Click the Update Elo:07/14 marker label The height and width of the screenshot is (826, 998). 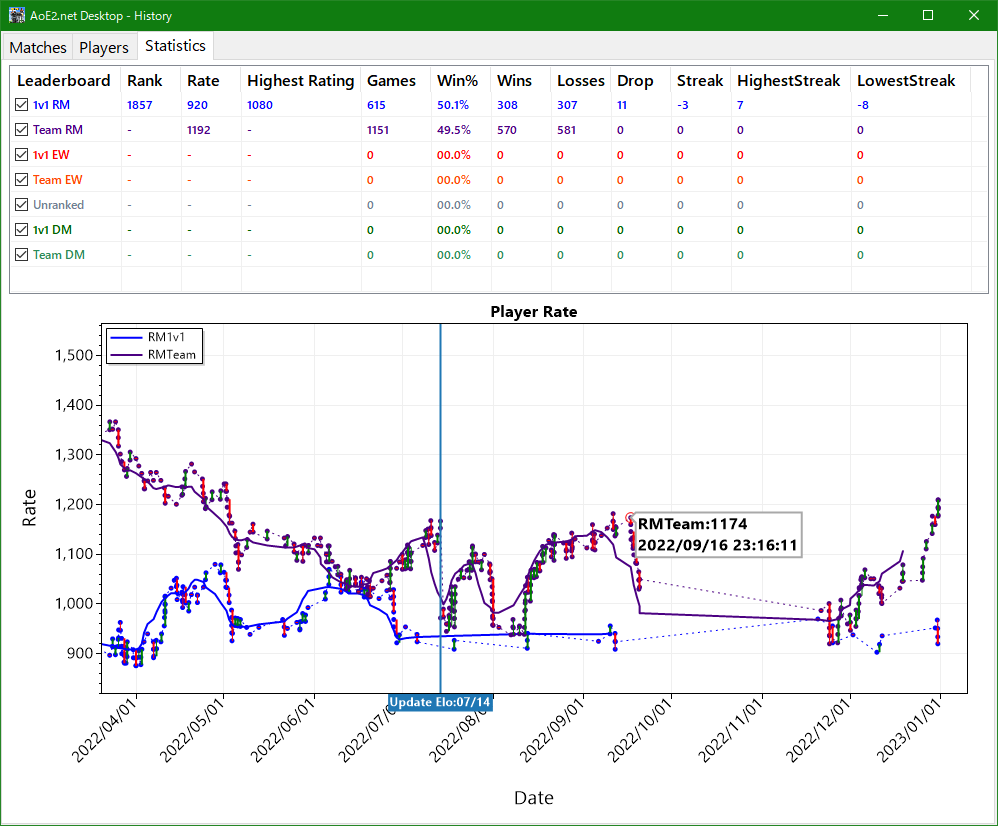pyautogui.click(x=440, y=702)
